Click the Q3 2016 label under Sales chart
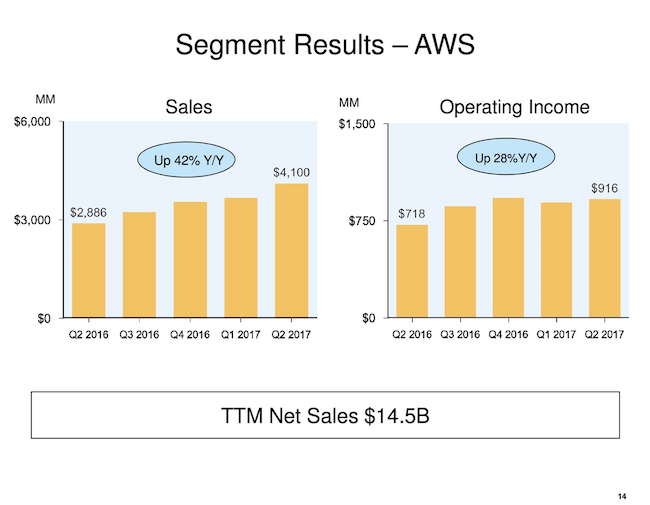 point(139,335)
